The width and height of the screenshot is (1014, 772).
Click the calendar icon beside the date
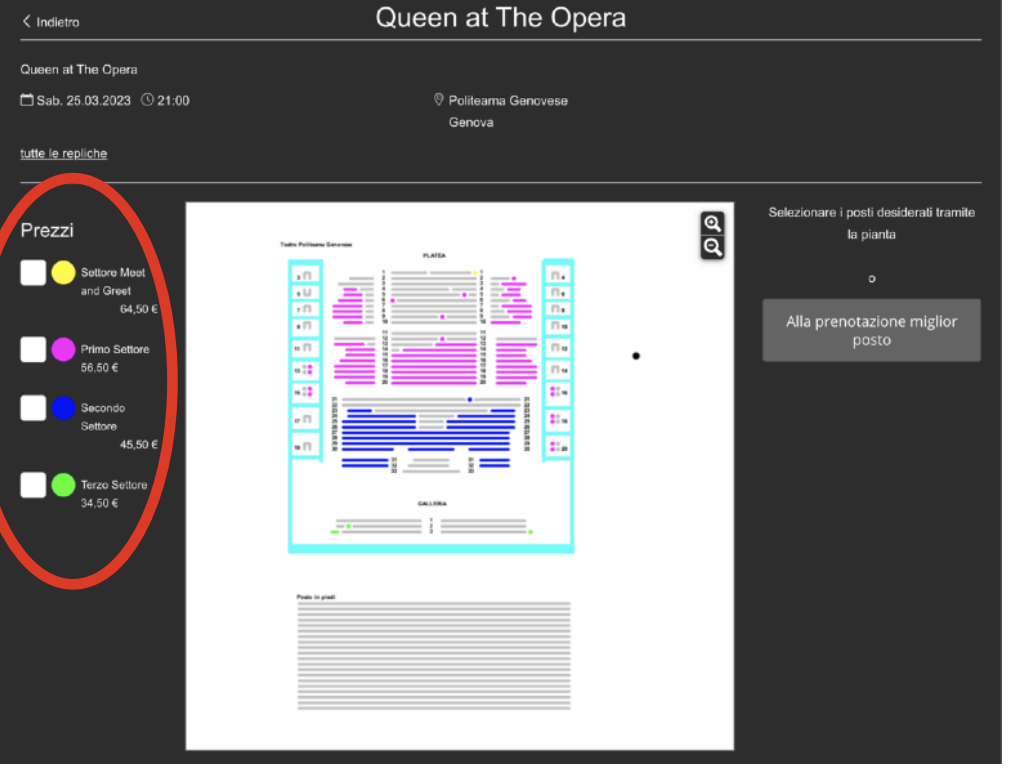27,101
